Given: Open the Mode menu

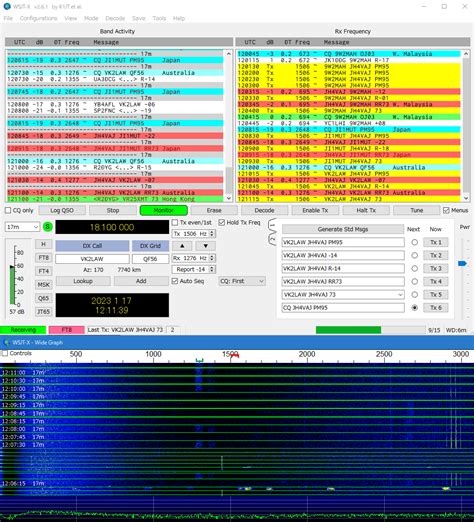Looking at the screenshot, I should (x=91, y=18).
